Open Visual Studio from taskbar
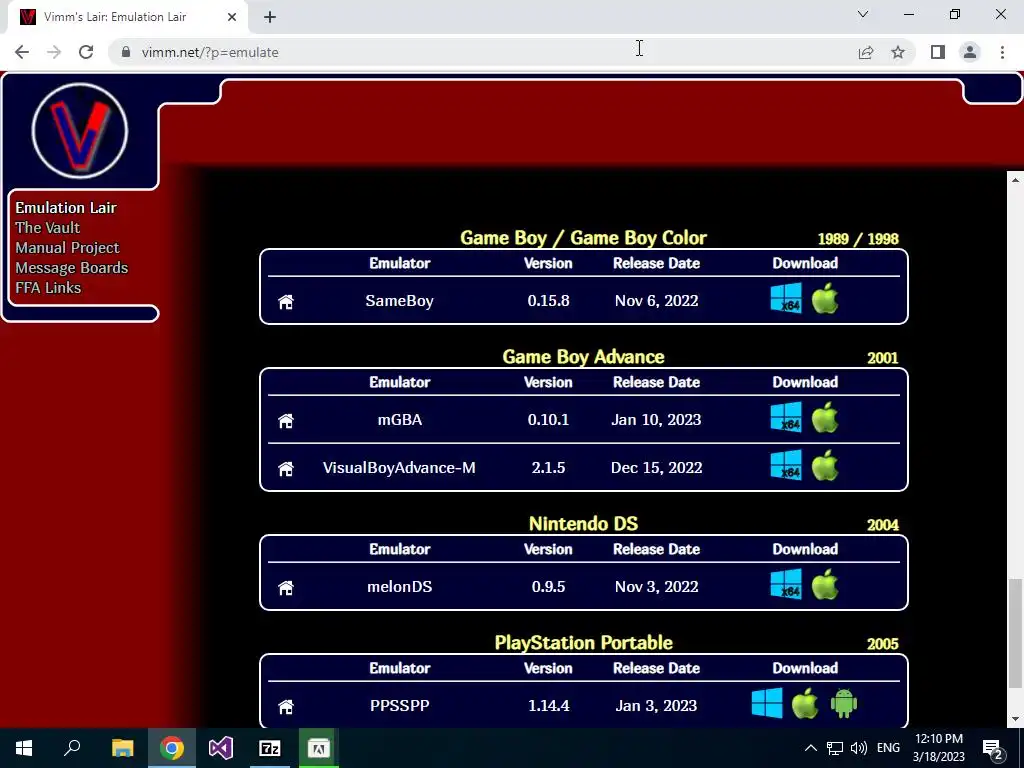1024x768 pixels. [221, 748]
